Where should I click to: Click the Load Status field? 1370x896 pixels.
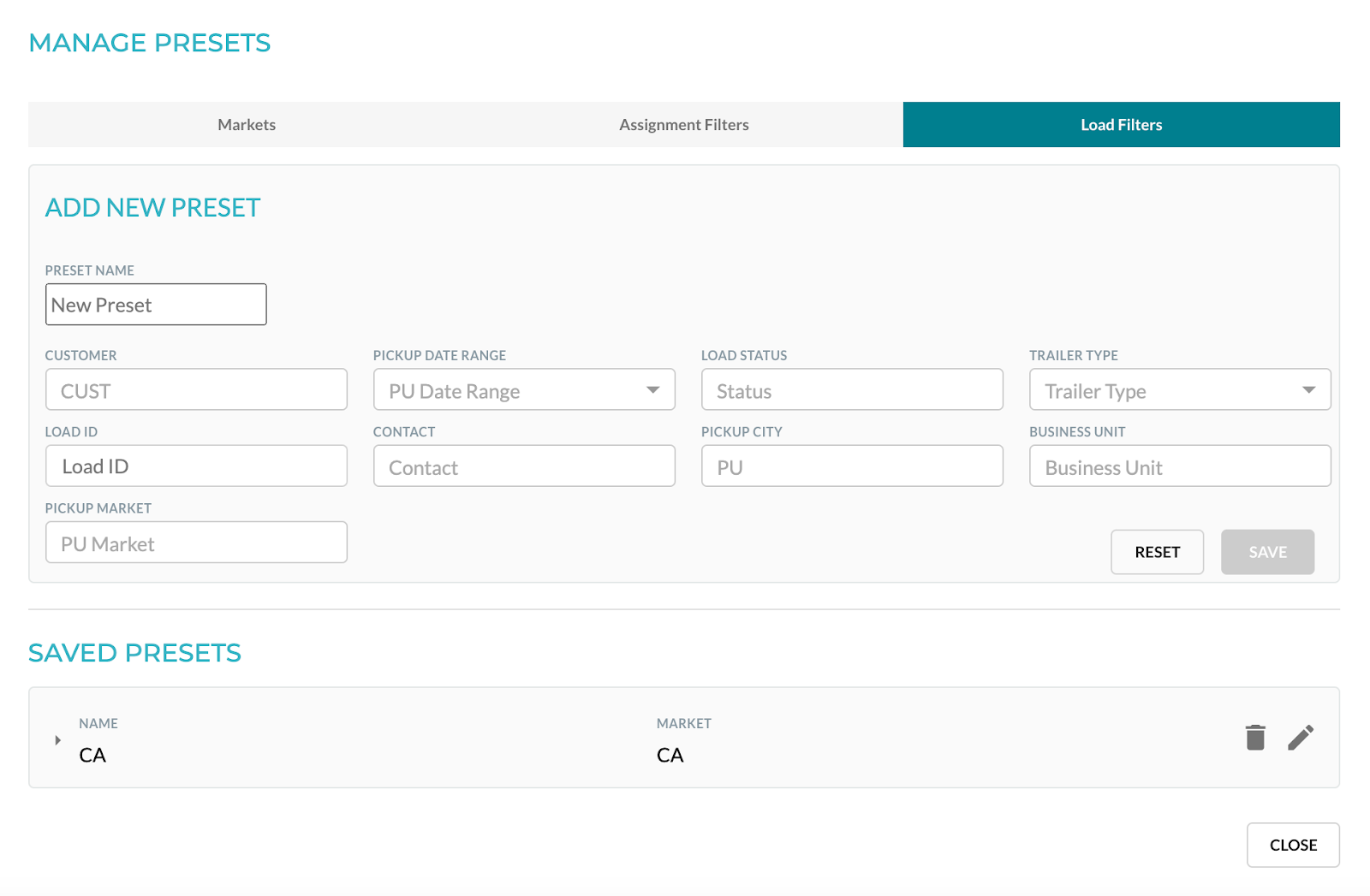(851, 389)
